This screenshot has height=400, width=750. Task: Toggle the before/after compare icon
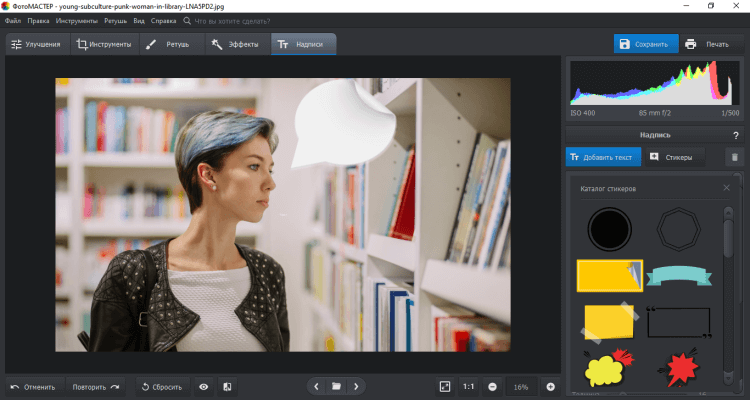pyautogui.click(x=227, y=386)
